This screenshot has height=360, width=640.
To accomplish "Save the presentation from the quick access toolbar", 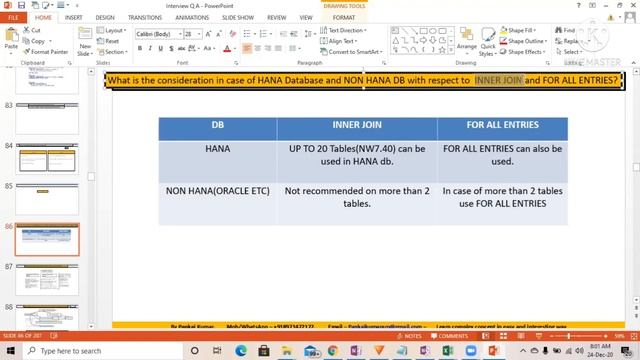I will pos(21,5).
